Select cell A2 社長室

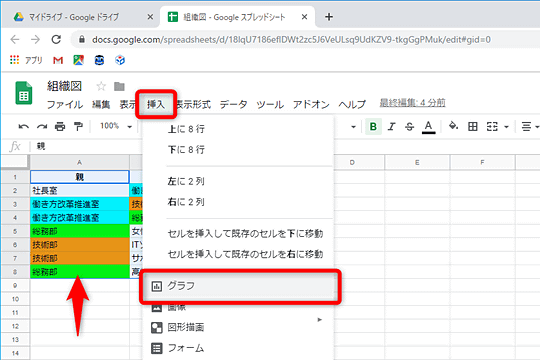tap(80, 190)
